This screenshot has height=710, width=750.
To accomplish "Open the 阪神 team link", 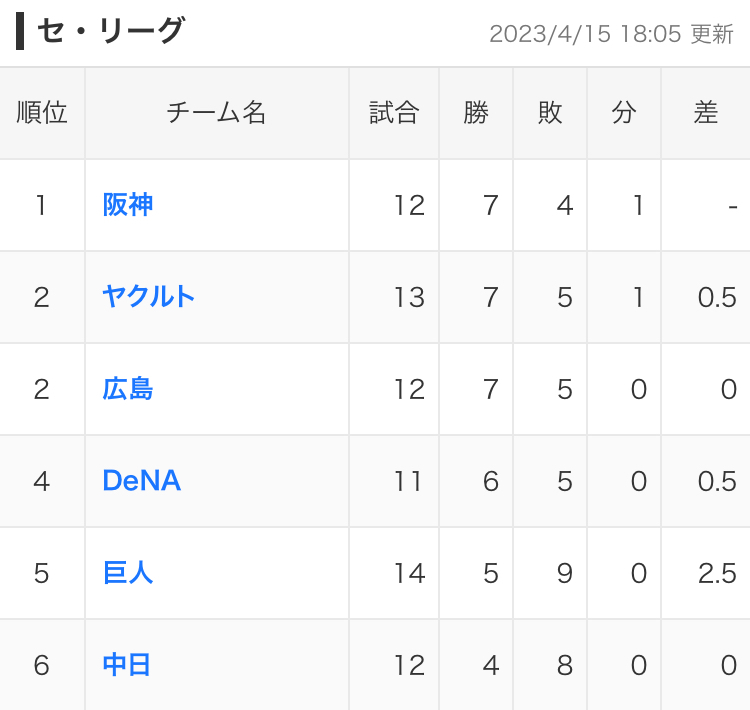I will tap(127, 205).
